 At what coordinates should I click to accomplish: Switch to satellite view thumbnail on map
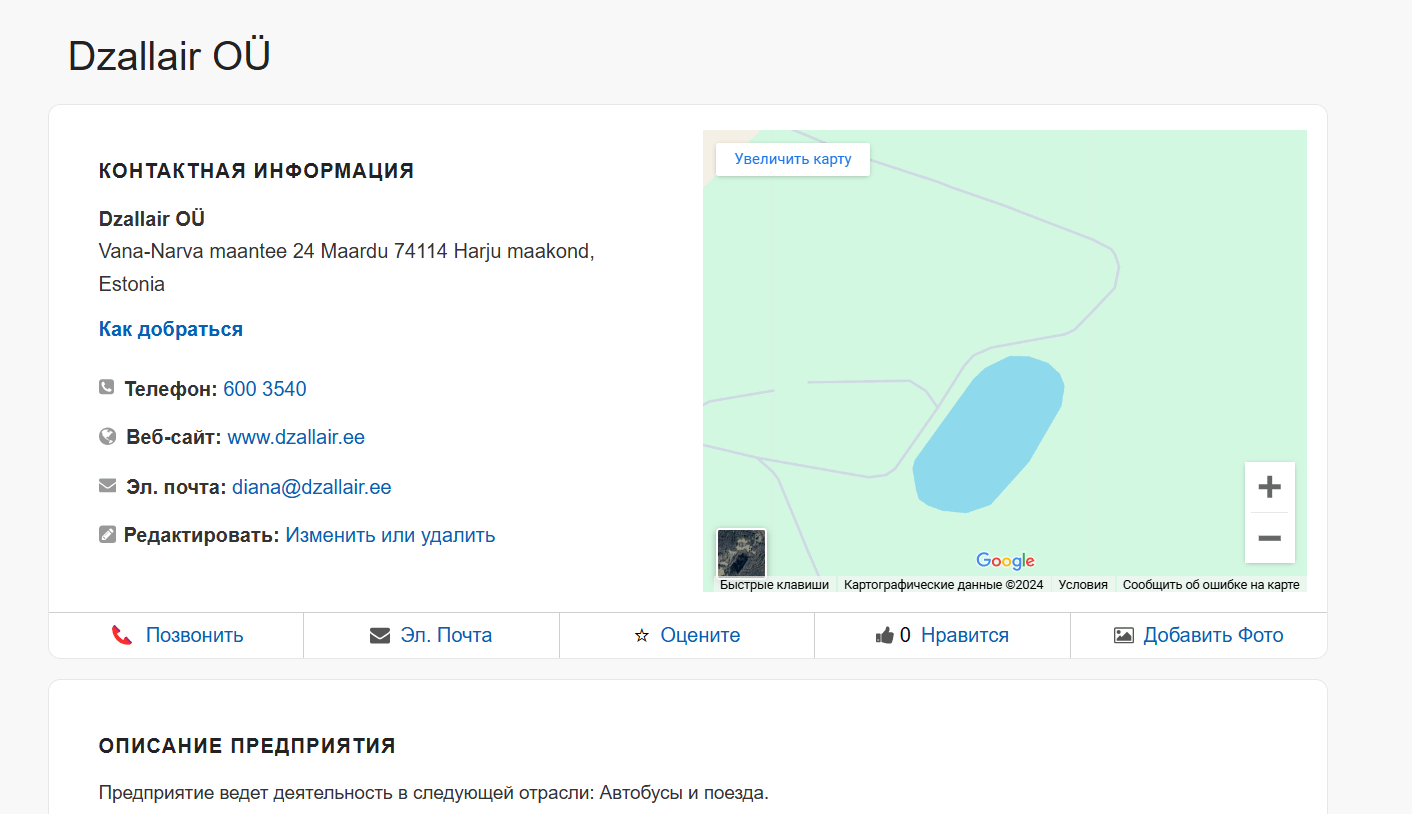coord(741,553)
